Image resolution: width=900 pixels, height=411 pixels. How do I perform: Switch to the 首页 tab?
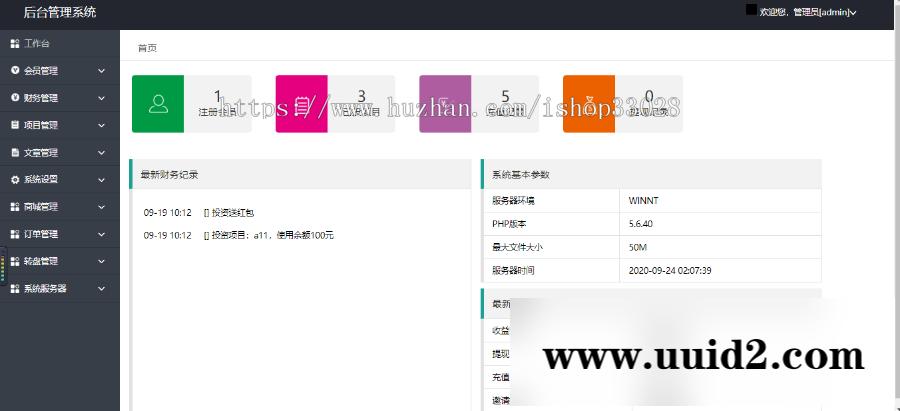[148, 48]
